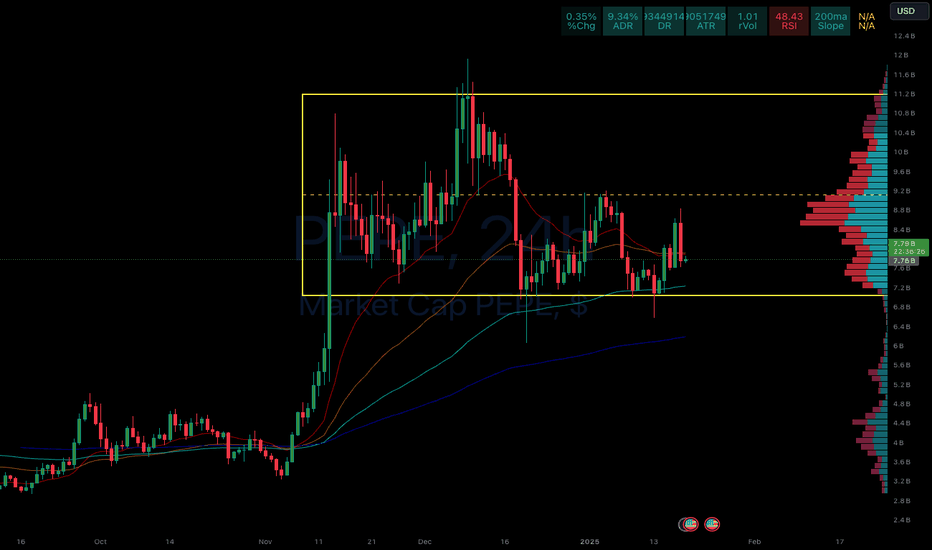Click the 0.35% %Chg indicator cell
The height and width of the screenshot is (550, 932).
pos(581,21)
